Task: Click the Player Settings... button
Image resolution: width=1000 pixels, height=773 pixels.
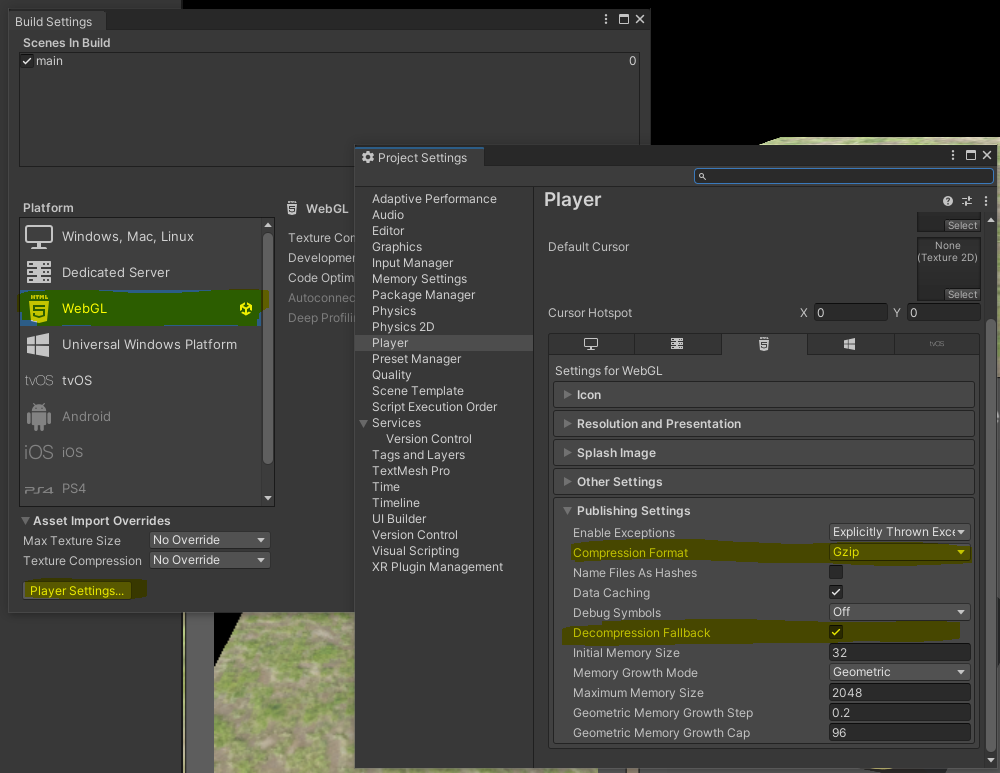Action: pos(77,591)
